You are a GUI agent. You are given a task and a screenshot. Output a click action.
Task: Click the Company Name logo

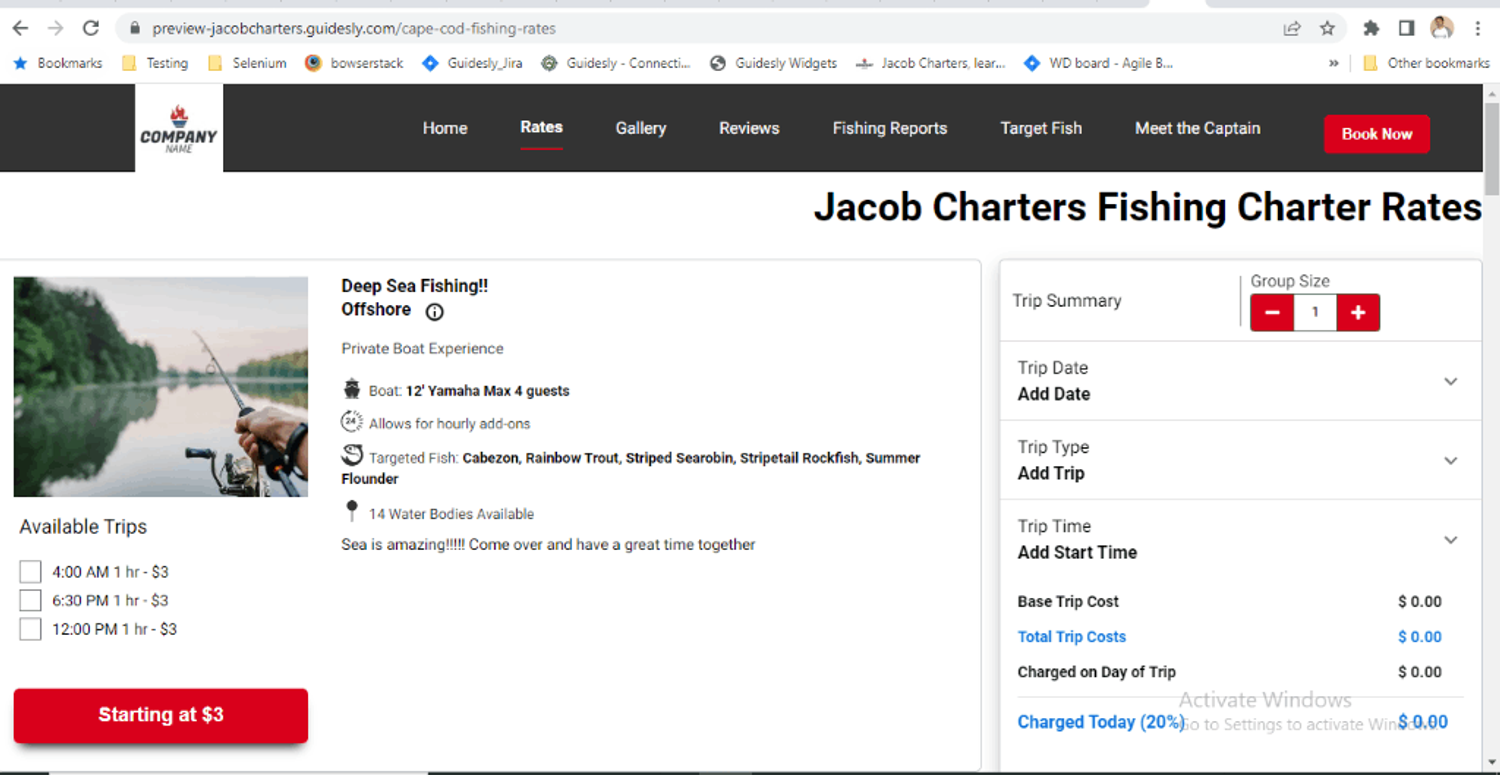coord(179,128)
